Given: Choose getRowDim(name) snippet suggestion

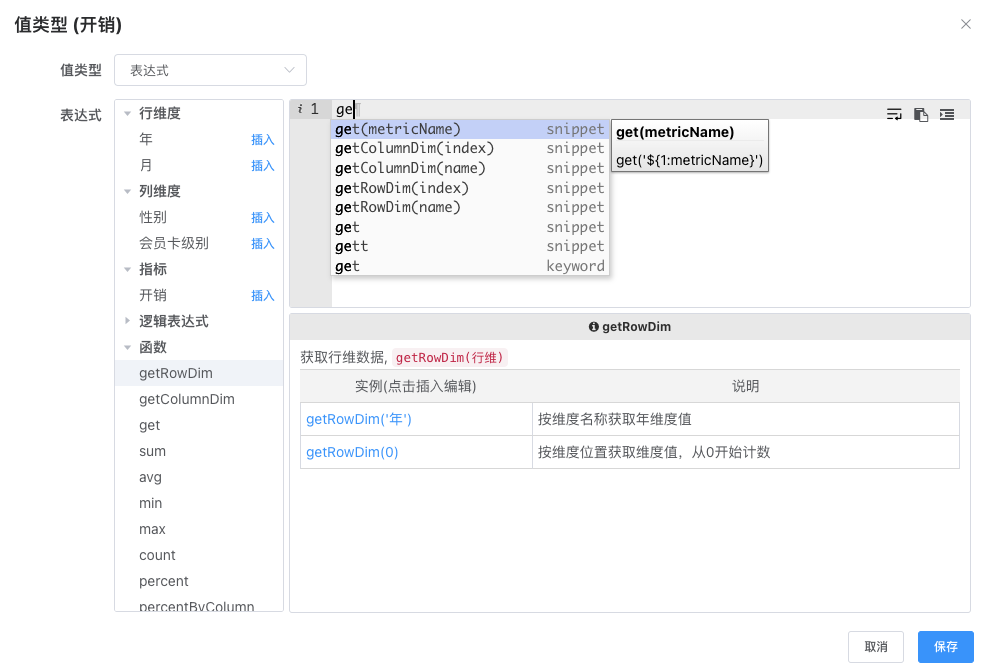Looking at the screenshot, I should click(398, 207).
